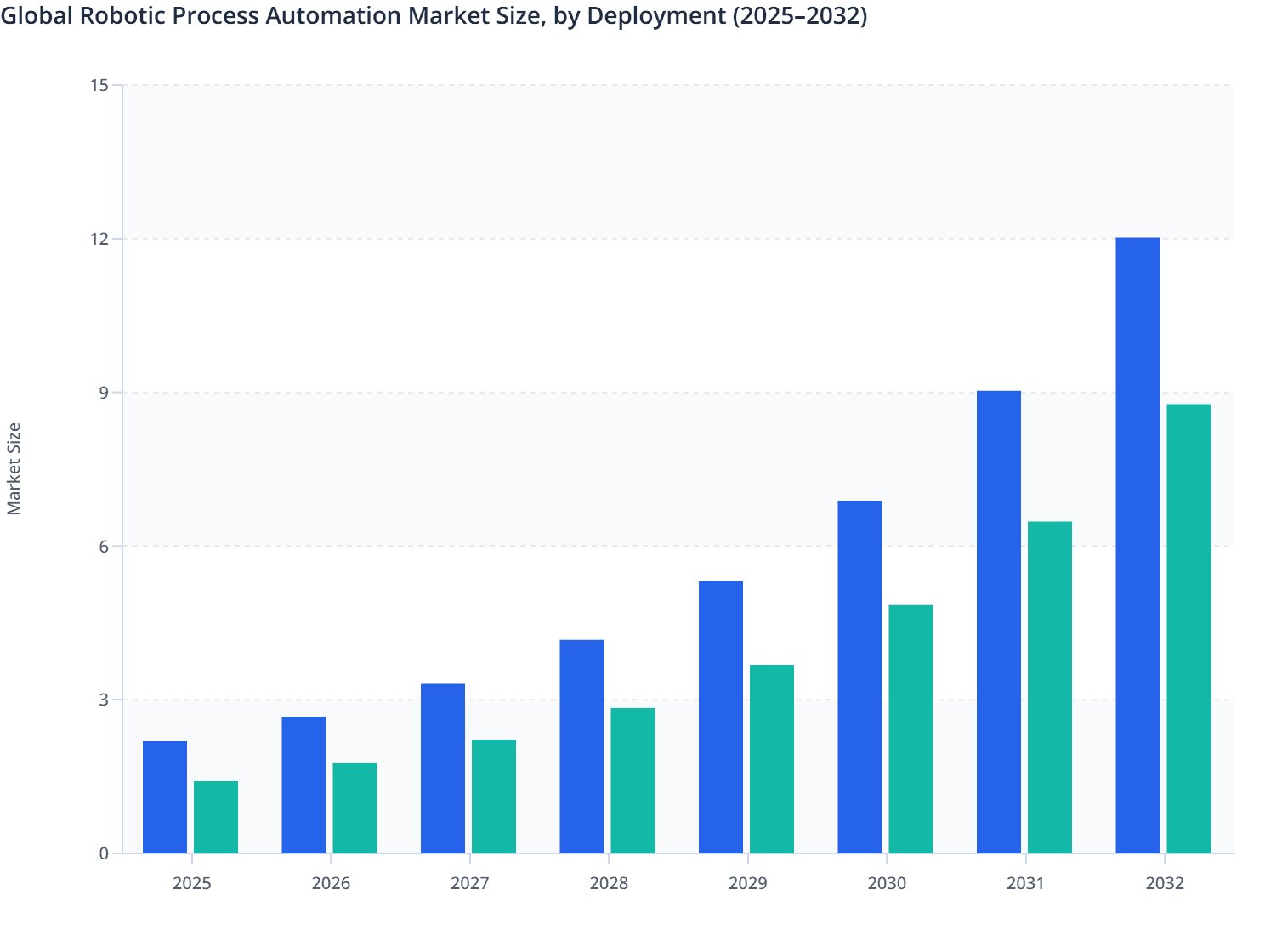Click the chart title text

click(x=435, y=16)
